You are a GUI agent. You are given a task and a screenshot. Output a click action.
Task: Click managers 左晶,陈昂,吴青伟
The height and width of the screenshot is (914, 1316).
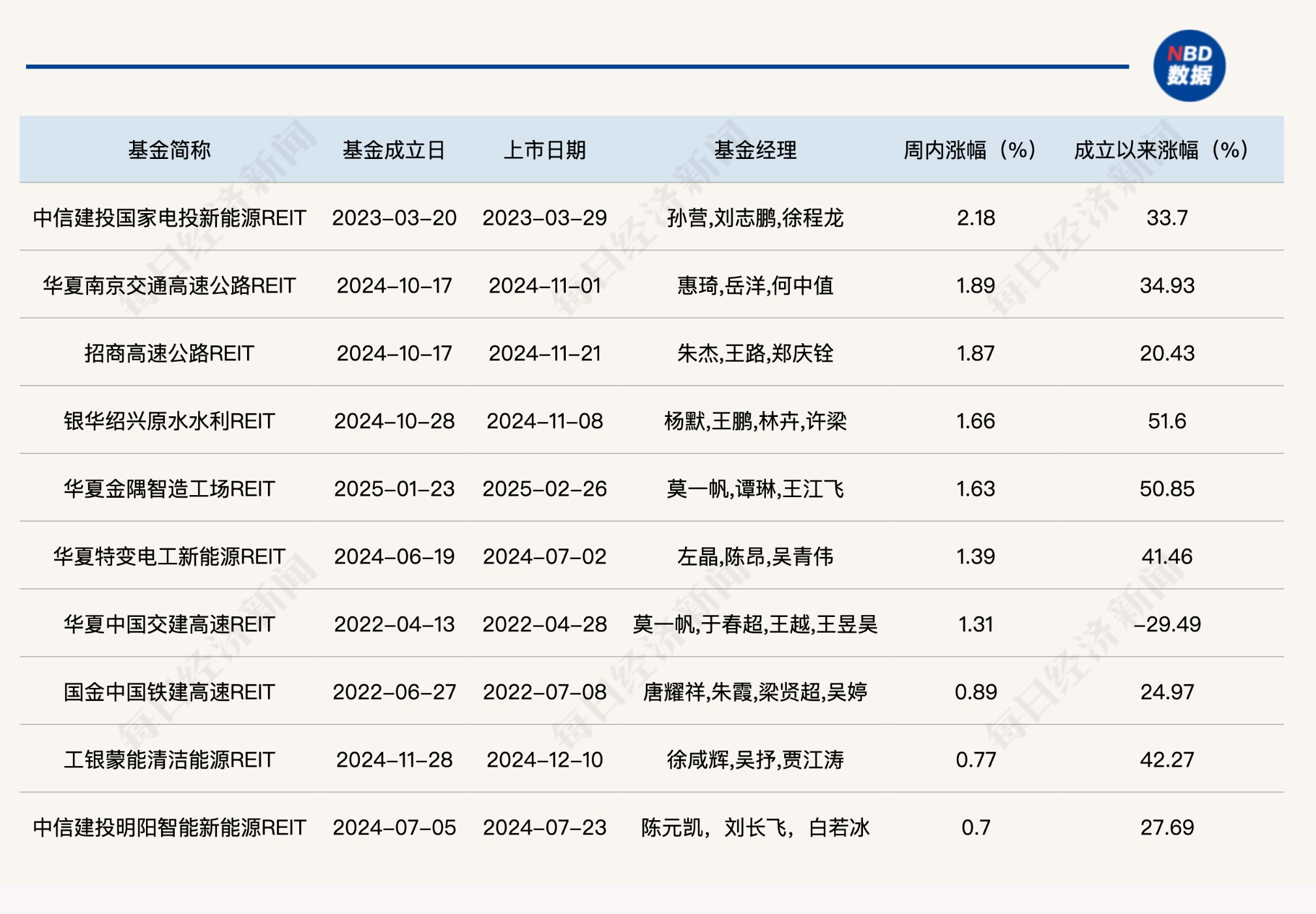point(755,556)
